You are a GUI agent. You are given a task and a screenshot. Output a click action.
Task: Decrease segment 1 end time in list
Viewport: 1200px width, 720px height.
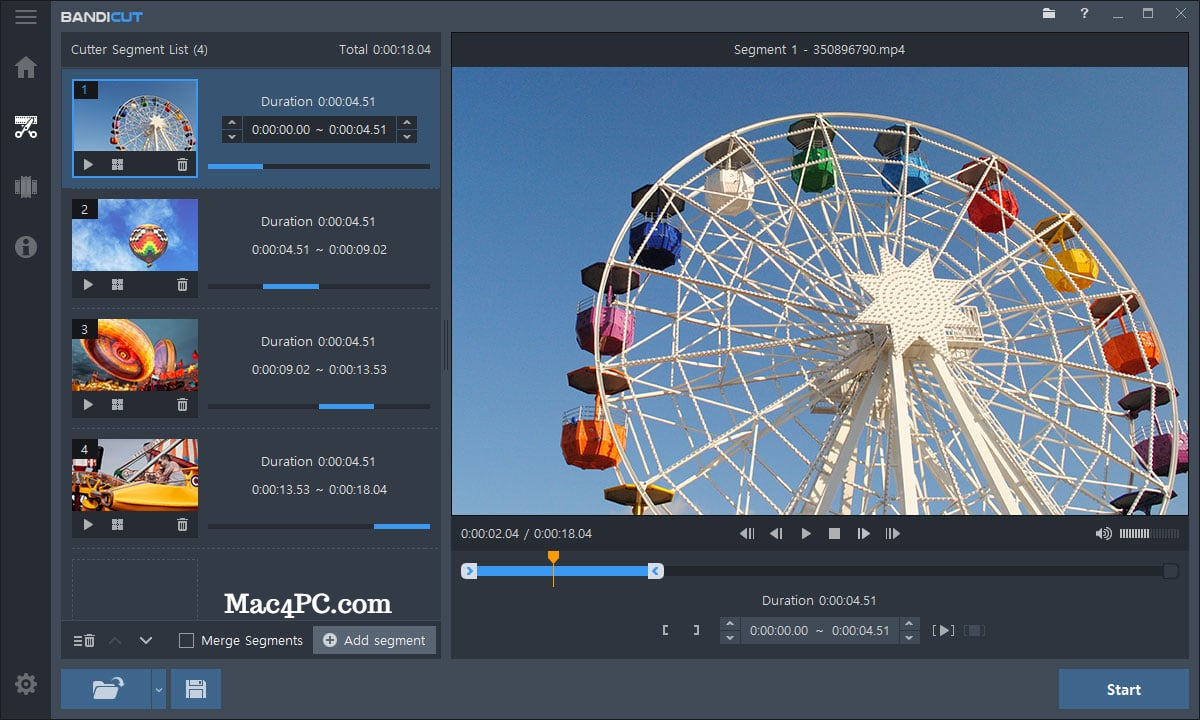tap(407, 136)
